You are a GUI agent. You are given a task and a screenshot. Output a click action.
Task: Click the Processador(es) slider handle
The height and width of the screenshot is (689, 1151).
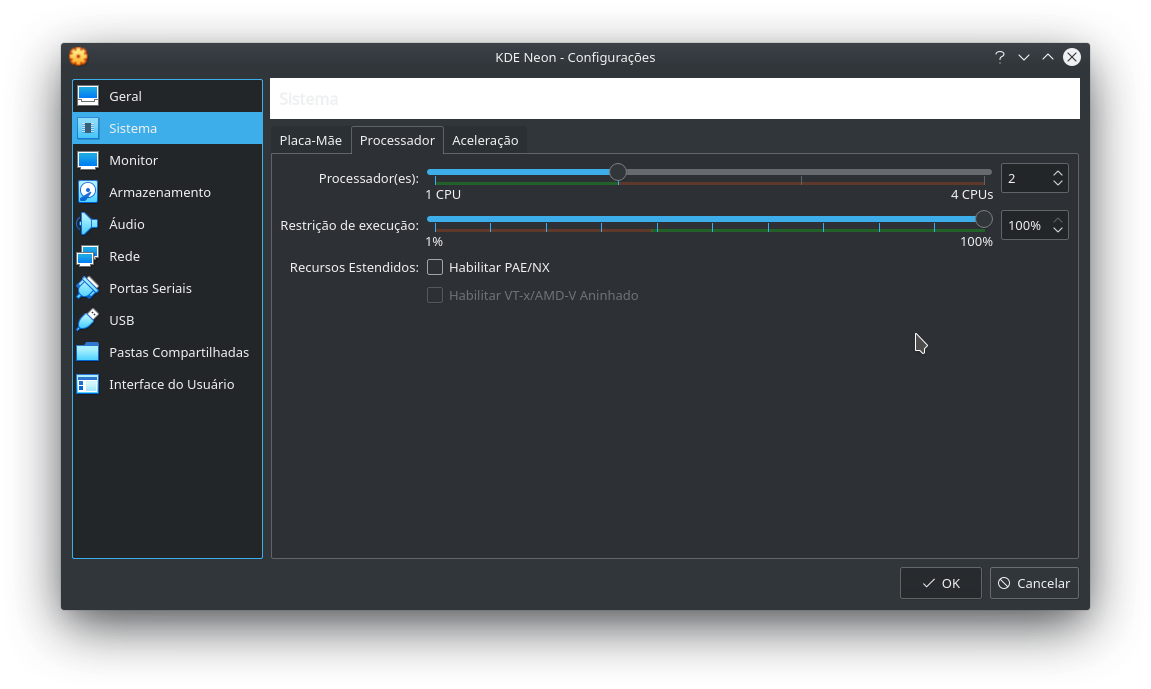618,172
